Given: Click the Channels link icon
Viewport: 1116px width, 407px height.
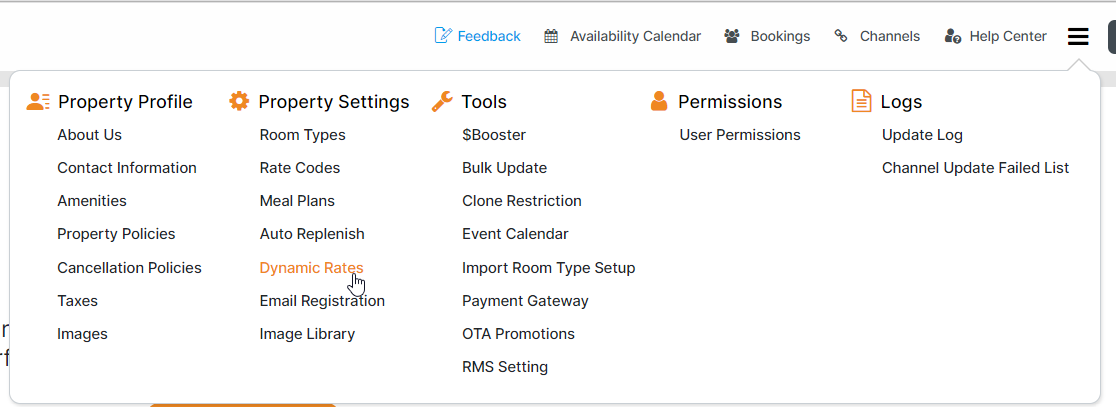Looking at the screenshot, I should click(x=841, y=36).
